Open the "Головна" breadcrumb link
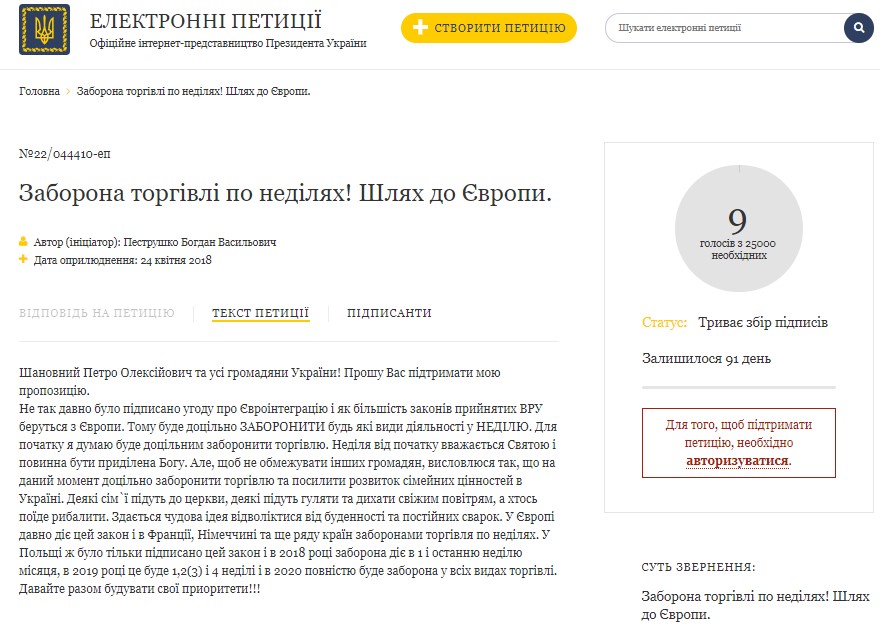880x630 pixels. 37,90
